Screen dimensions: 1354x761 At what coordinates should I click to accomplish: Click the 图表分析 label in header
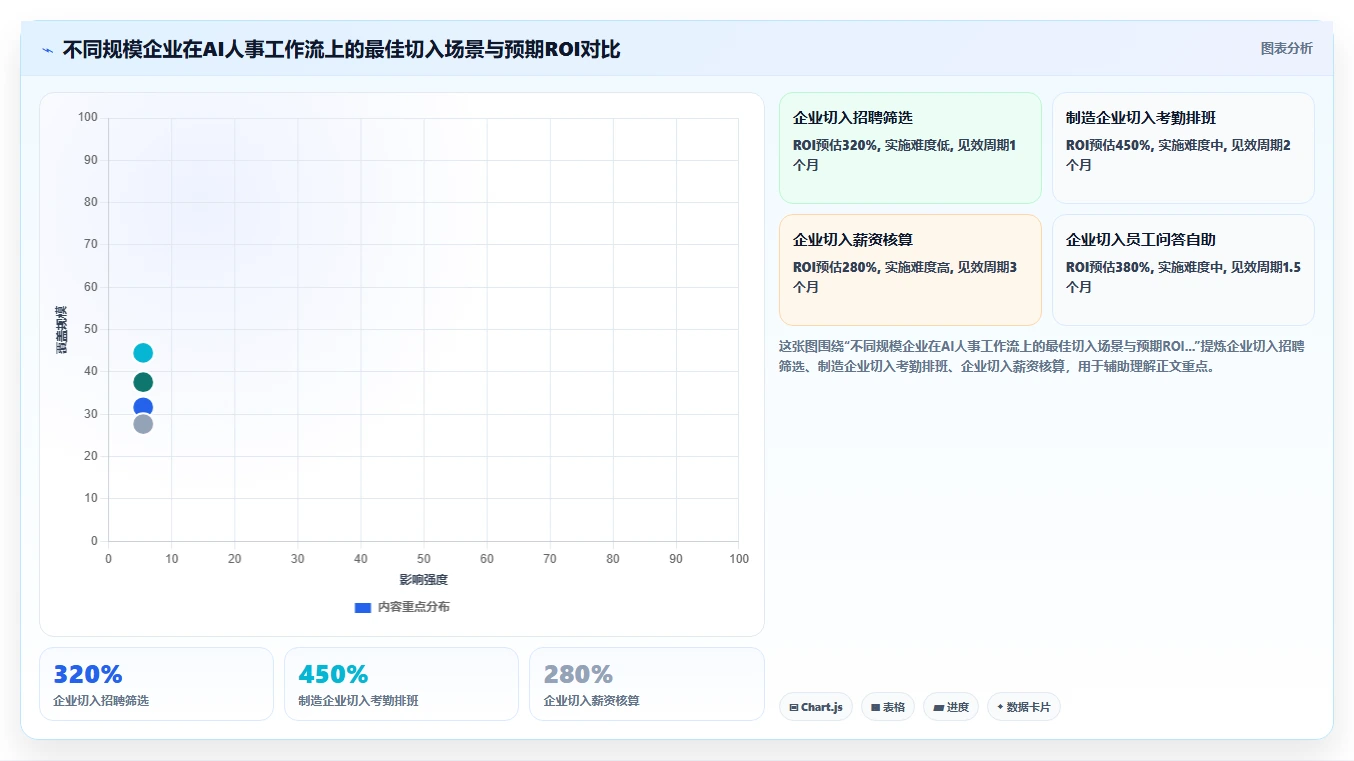coord(1286,49)
